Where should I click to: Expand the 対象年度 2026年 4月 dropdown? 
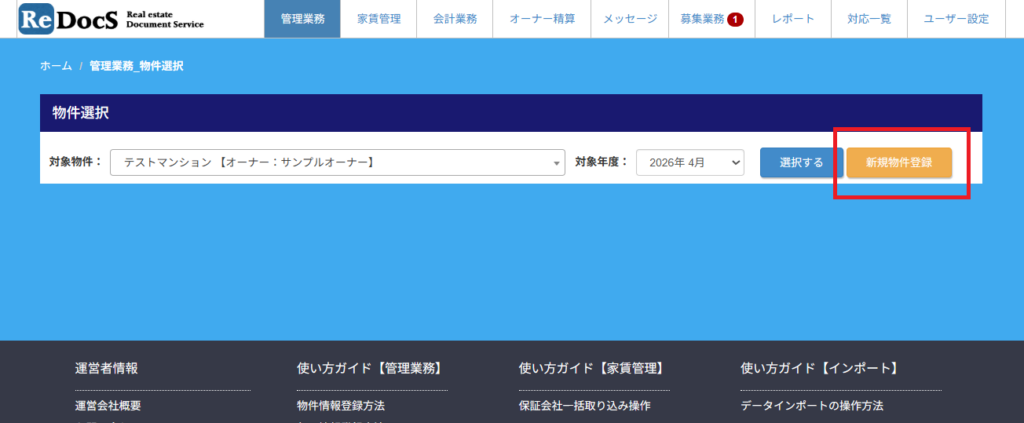point(690,163)
